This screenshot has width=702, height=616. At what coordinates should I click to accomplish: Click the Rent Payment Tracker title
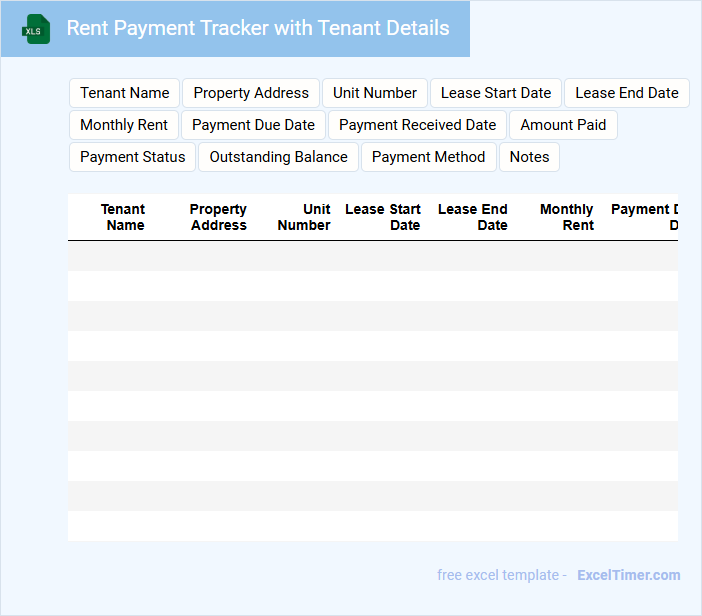click(x=258, y=28)
